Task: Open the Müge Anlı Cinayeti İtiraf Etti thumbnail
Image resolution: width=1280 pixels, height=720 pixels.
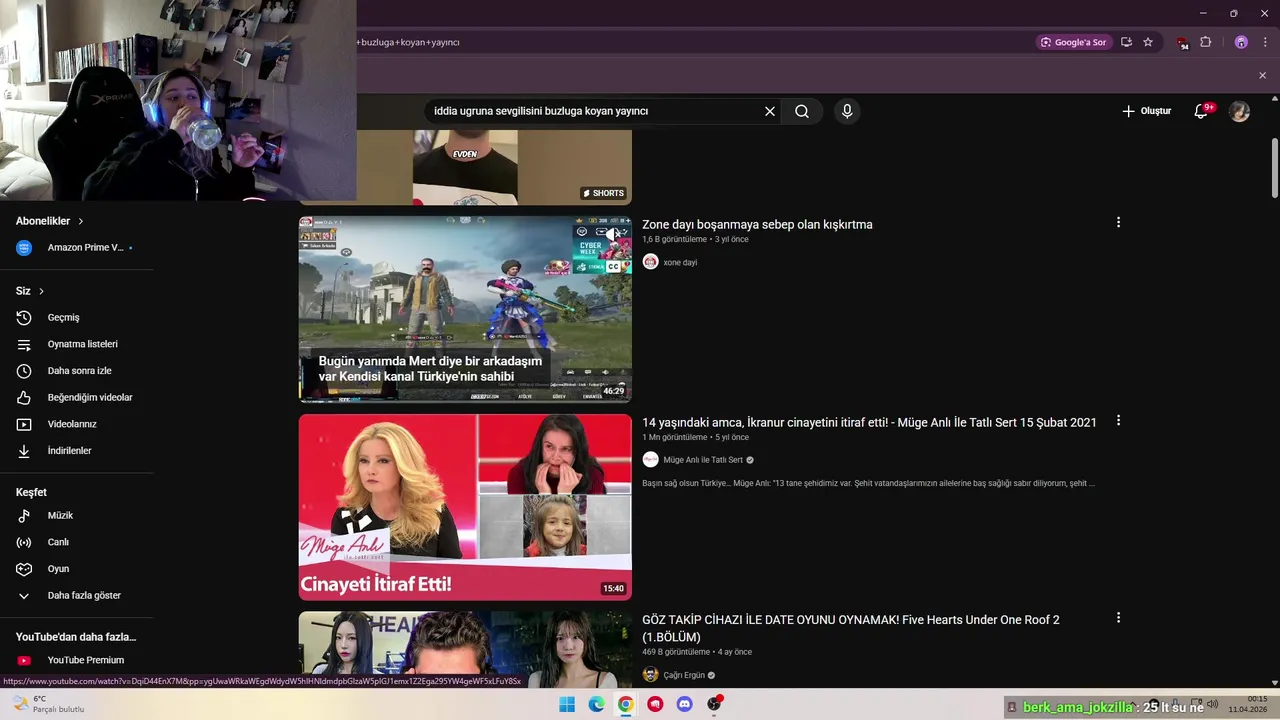Action: click(465, 507)
